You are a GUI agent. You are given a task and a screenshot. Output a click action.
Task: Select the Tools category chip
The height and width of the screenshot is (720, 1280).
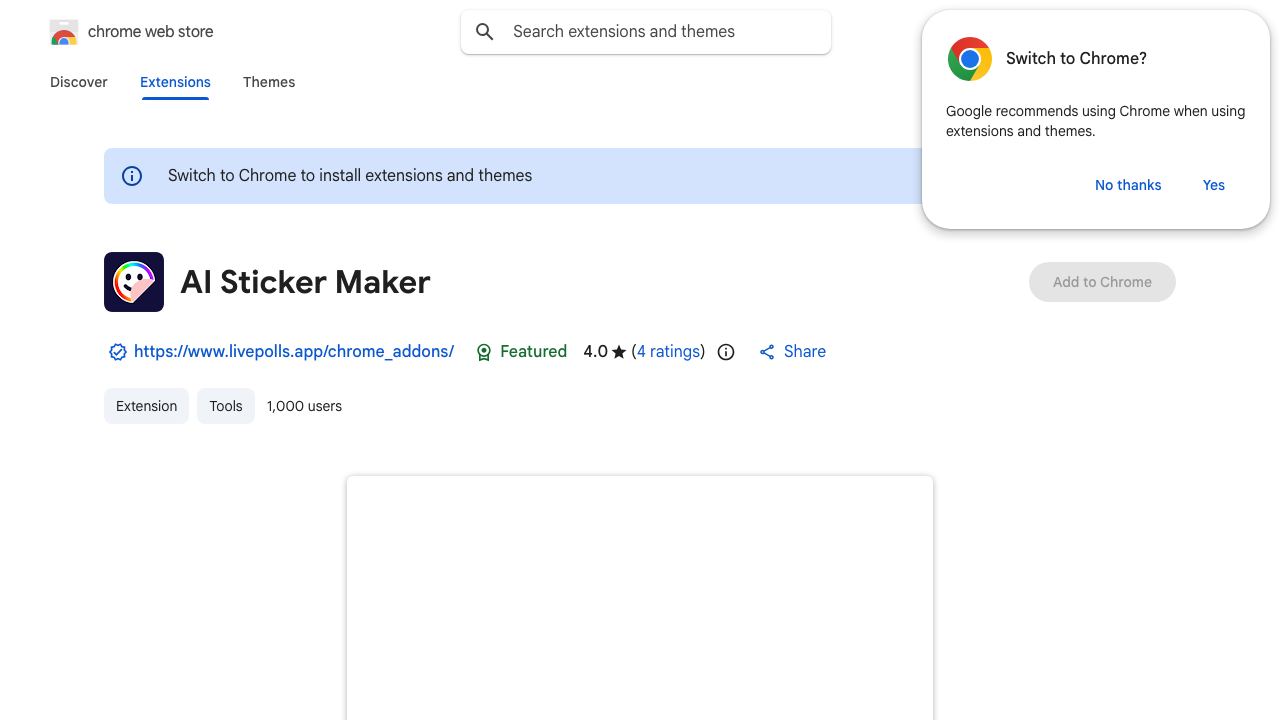coord(226,406)
